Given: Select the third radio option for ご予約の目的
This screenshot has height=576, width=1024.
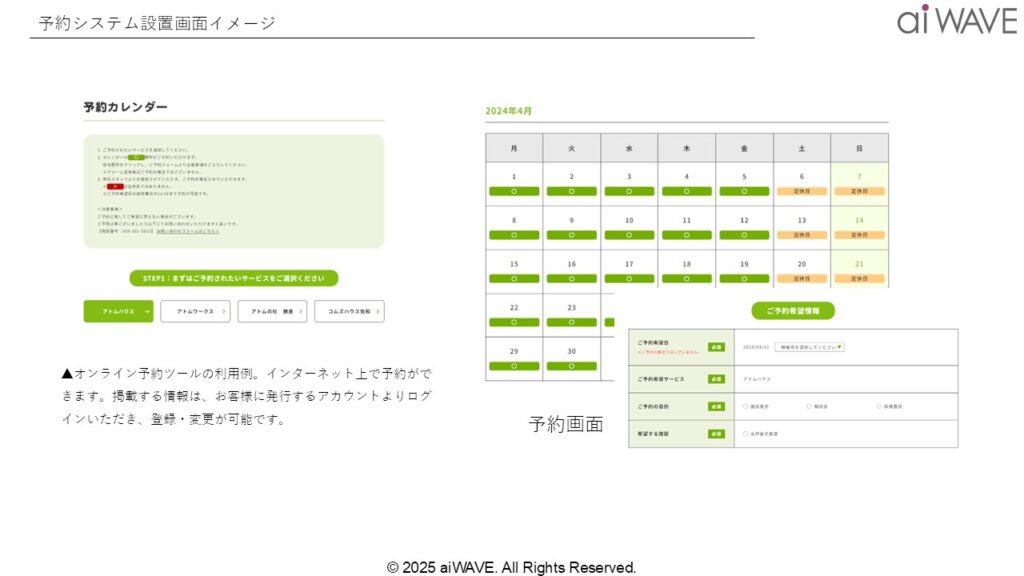Looking at the screenshot, I should [x=879, y=407].
